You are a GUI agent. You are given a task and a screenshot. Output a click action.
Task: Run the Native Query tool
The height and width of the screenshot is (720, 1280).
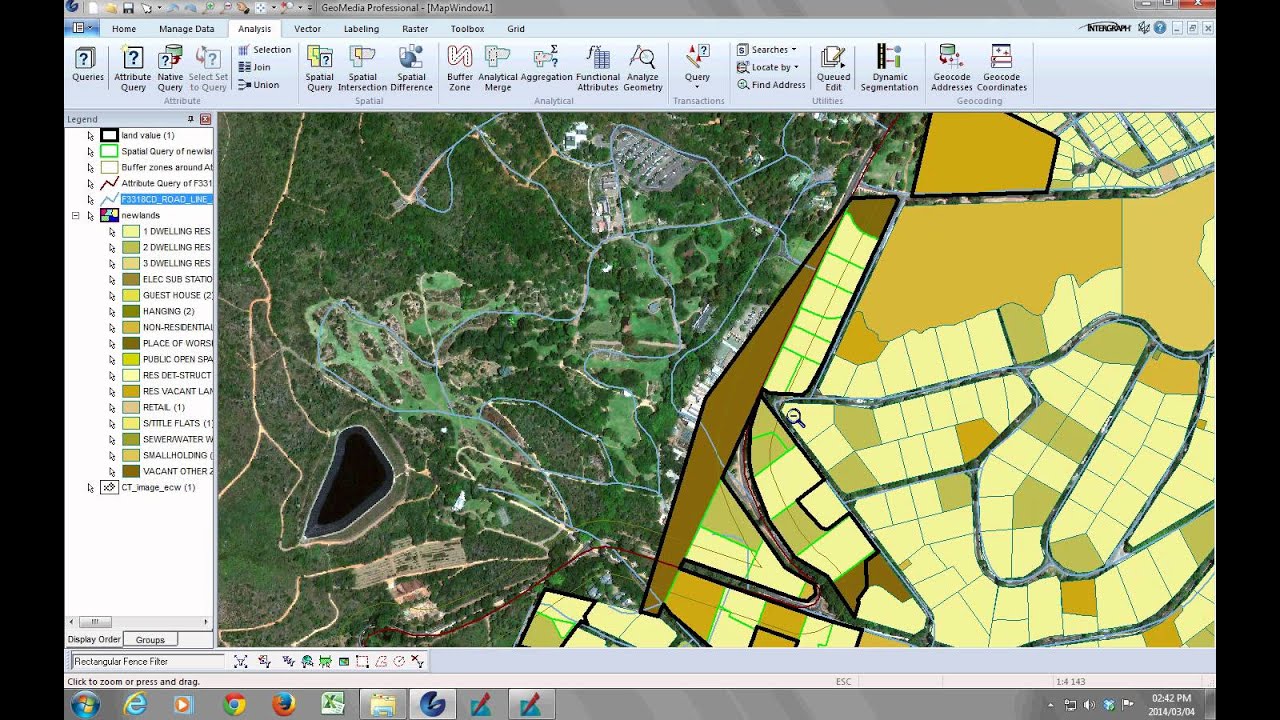point(170,69)
